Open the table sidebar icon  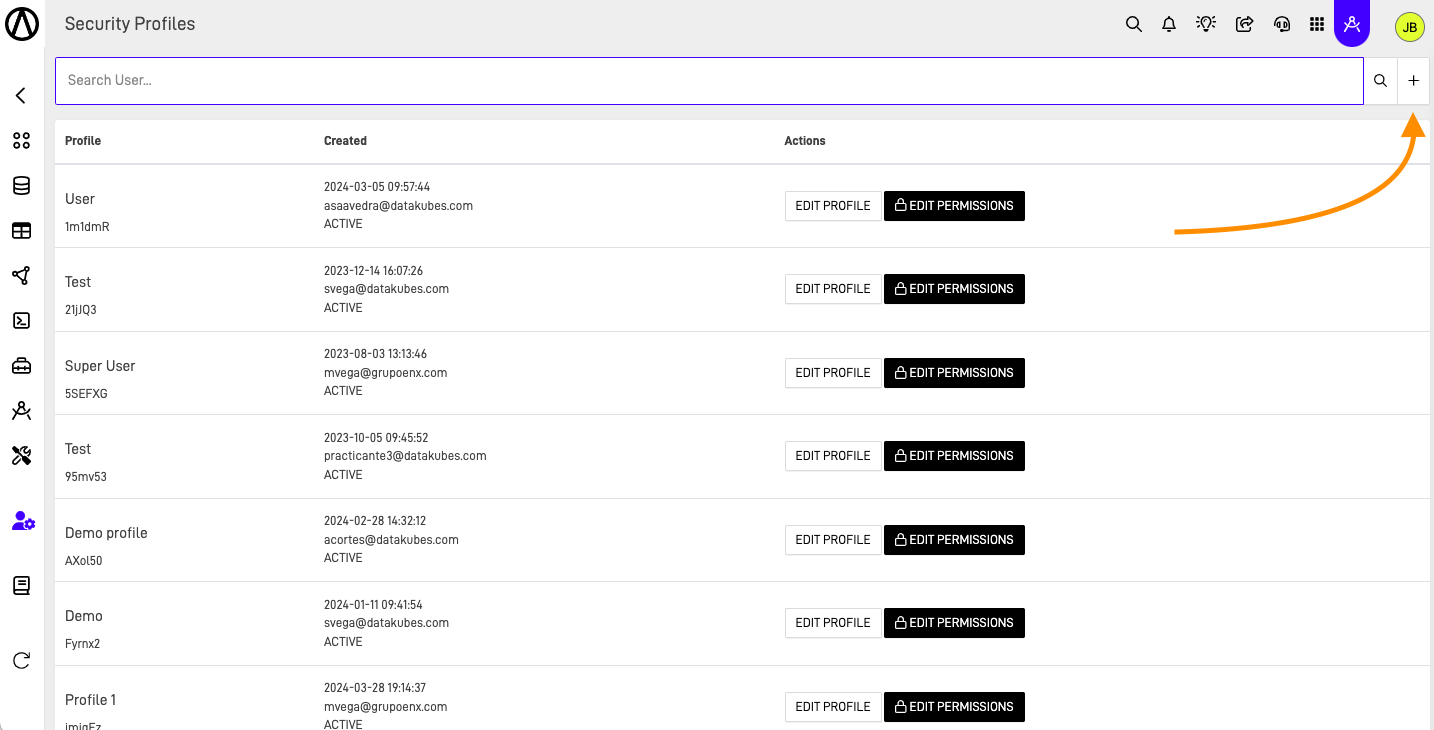pos(21,230)
